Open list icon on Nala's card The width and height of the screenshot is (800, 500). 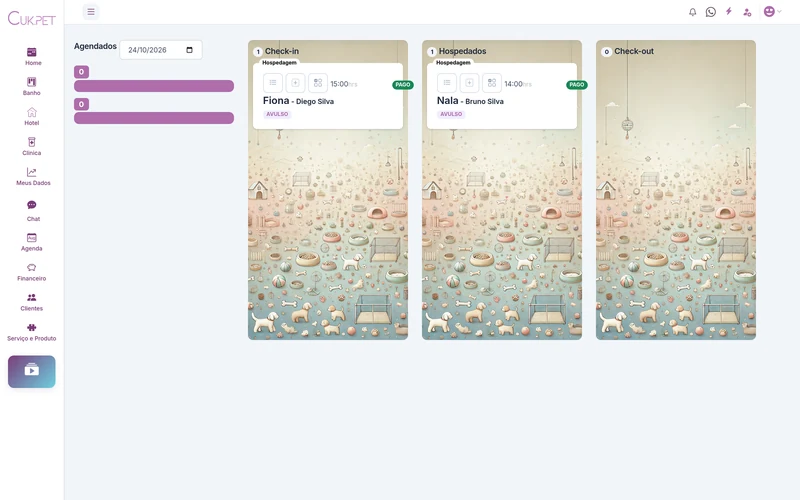[x=447, y=83]
